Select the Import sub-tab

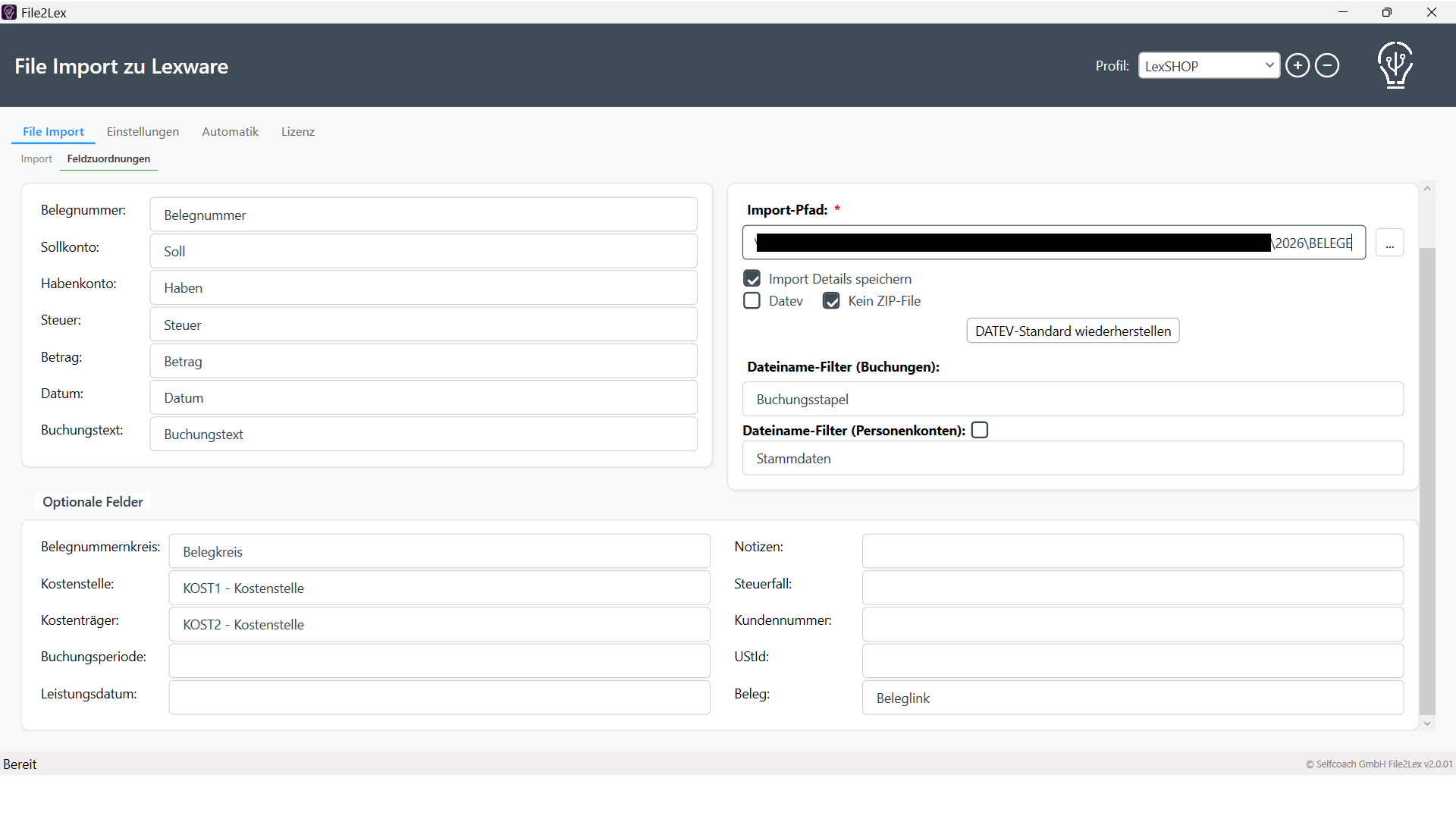click(36, 159)
